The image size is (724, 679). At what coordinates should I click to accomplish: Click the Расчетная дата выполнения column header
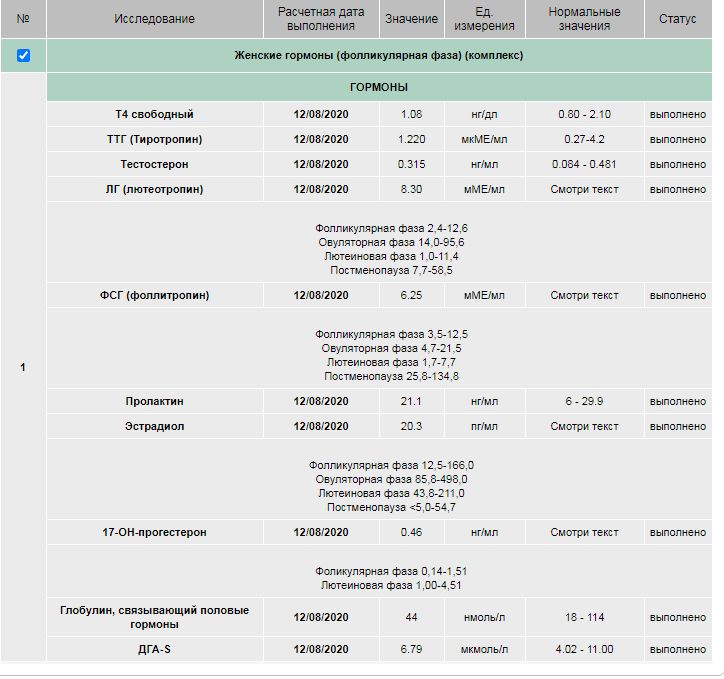tap(320, 19)
